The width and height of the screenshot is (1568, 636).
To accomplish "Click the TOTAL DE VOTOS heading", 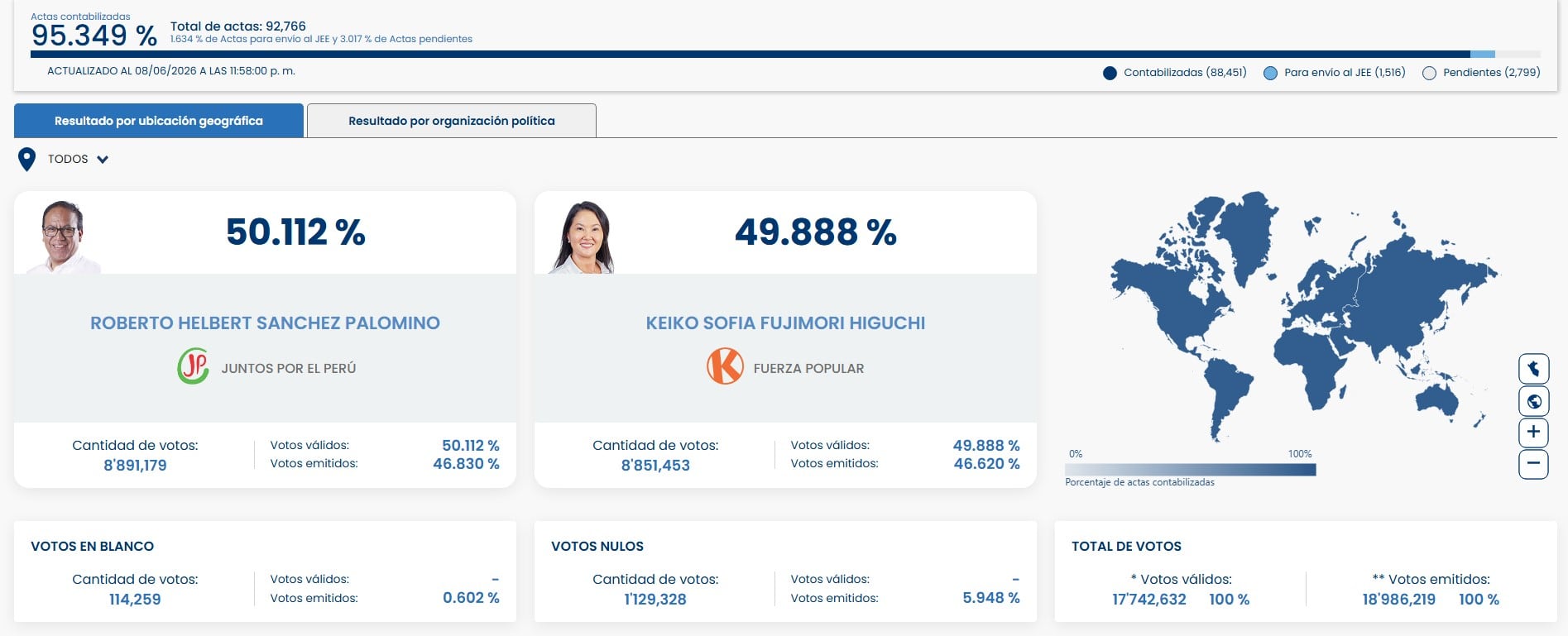I will (x=1126, y=547).
